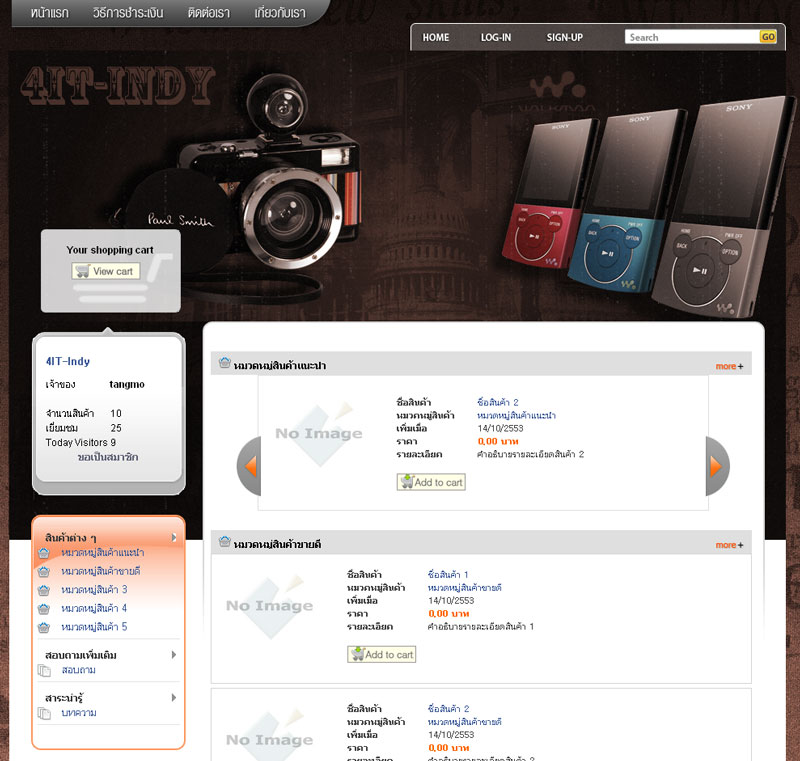This screenshot has height=761, width=800.
Task: Open the ติดต่อเรา menu item
Action: 209,13
